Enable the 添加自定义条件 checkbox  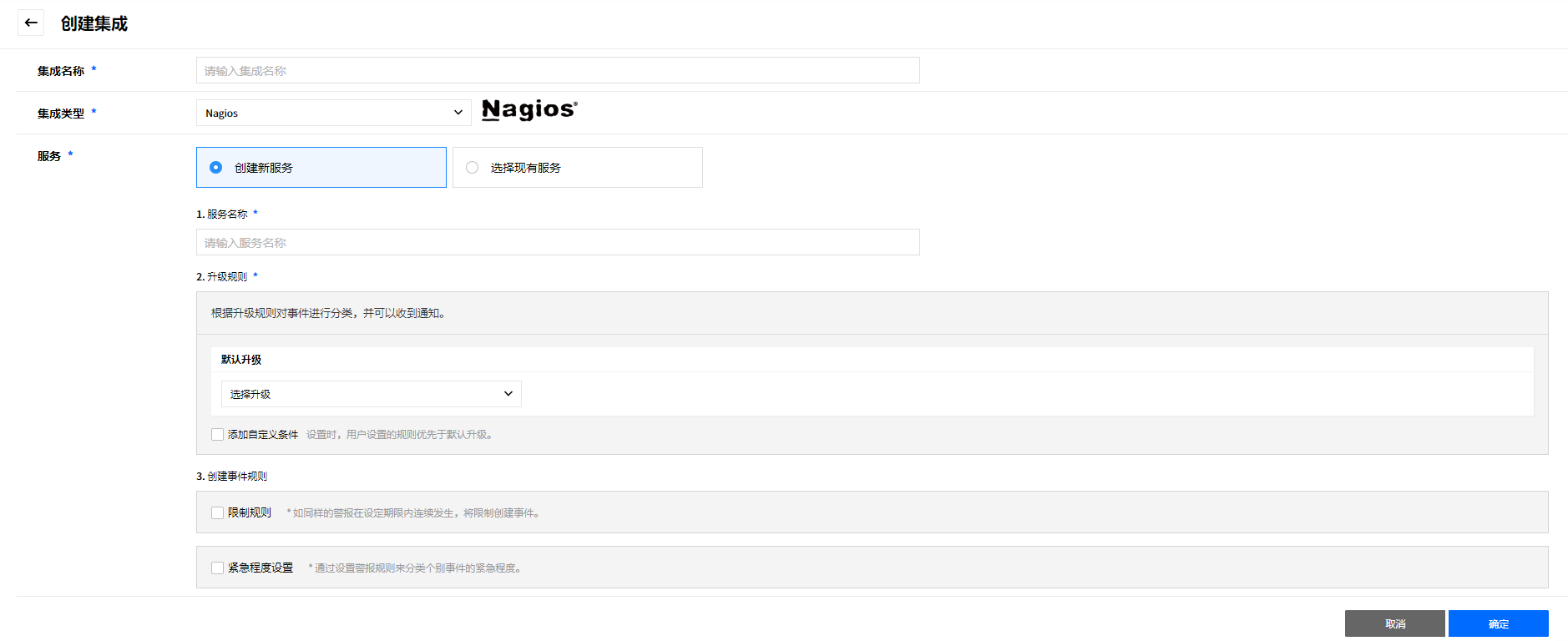coord(218,435)
